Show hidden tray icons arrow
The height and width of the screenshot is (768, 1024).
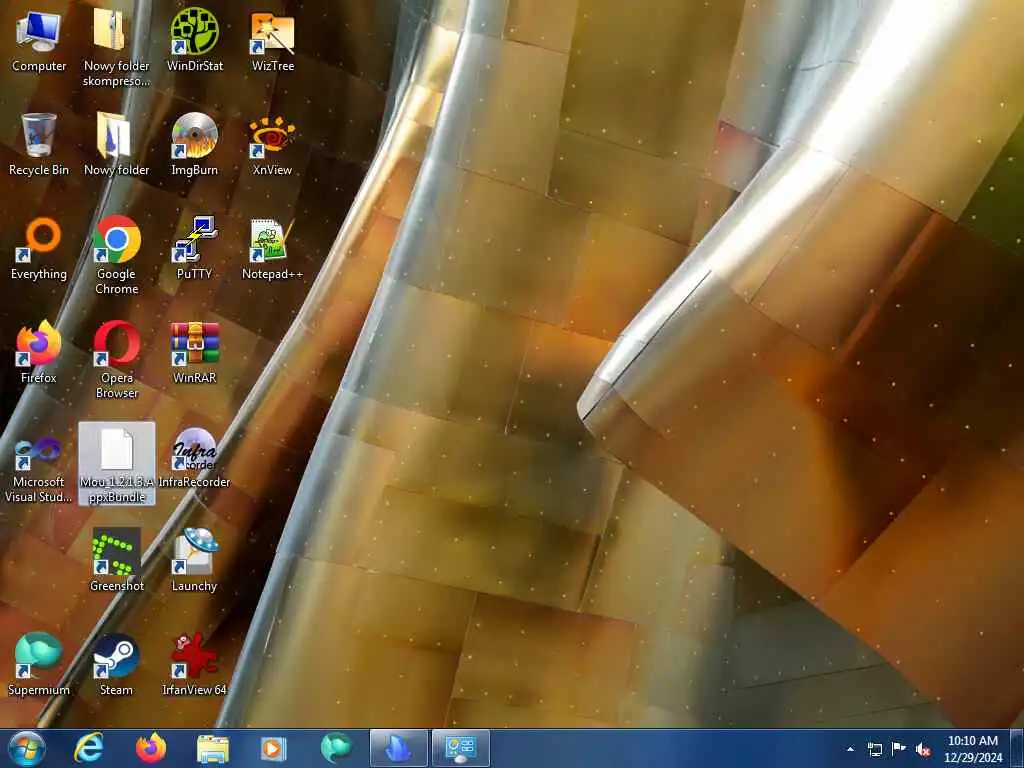tap(850, 749)
